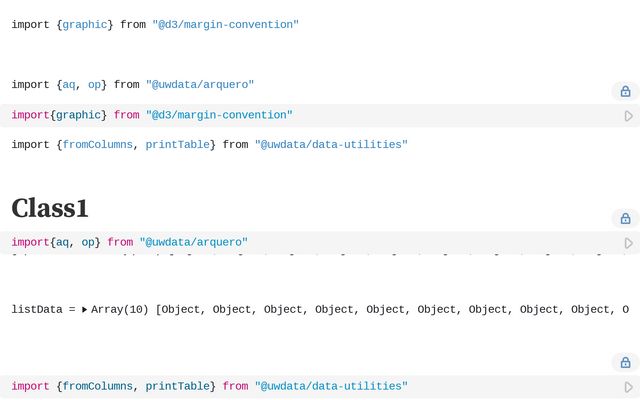Click the Class1 heading
Image resolution: width=640 pixels, height=400 pixels.
coord(50,208)
